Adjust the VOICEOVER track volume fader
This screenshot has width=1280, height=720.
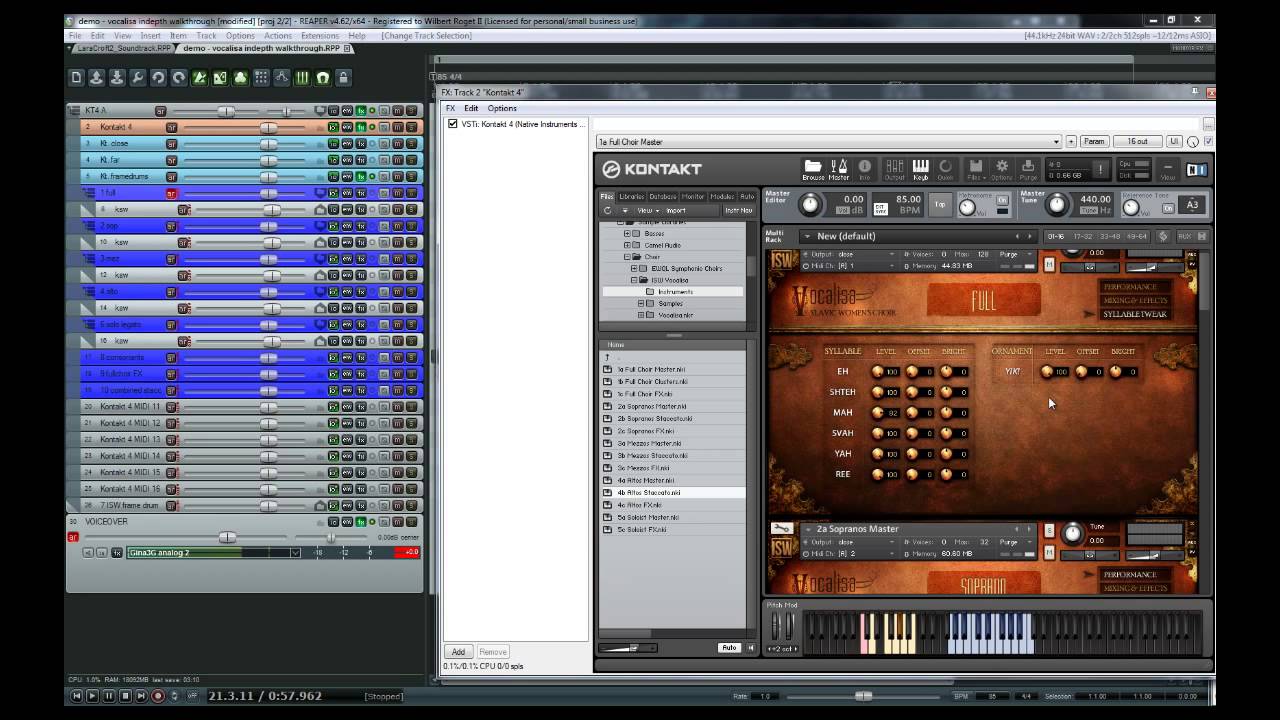coord(228,537)
